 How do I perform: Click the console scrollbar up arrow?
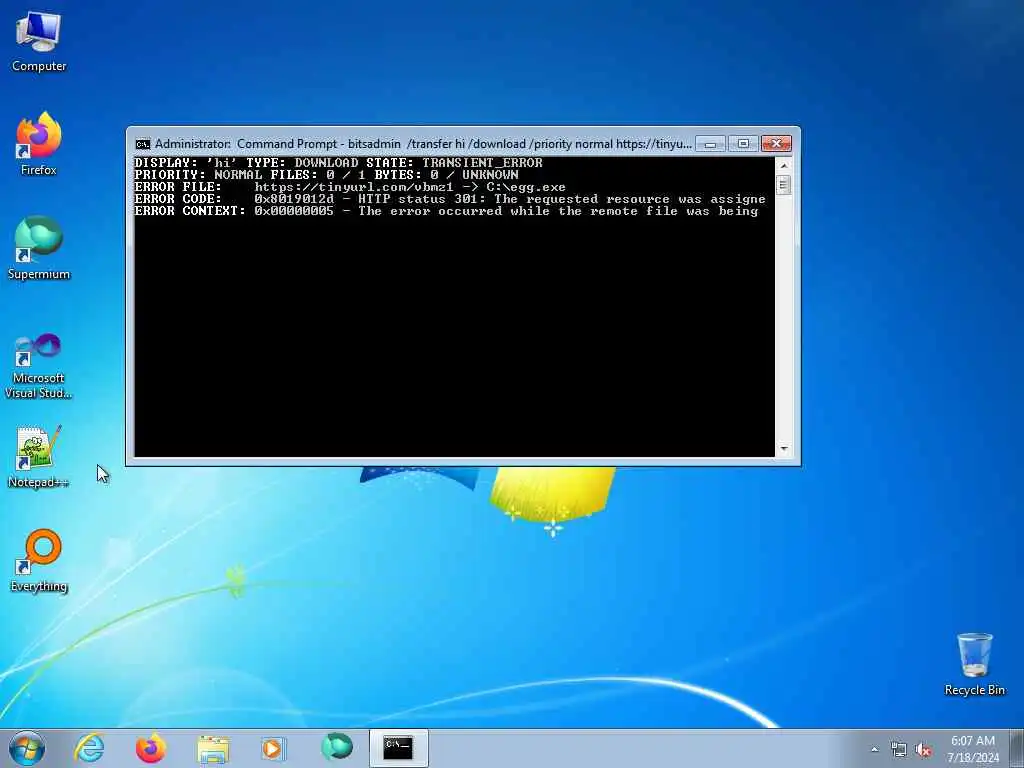click(784, 165)
